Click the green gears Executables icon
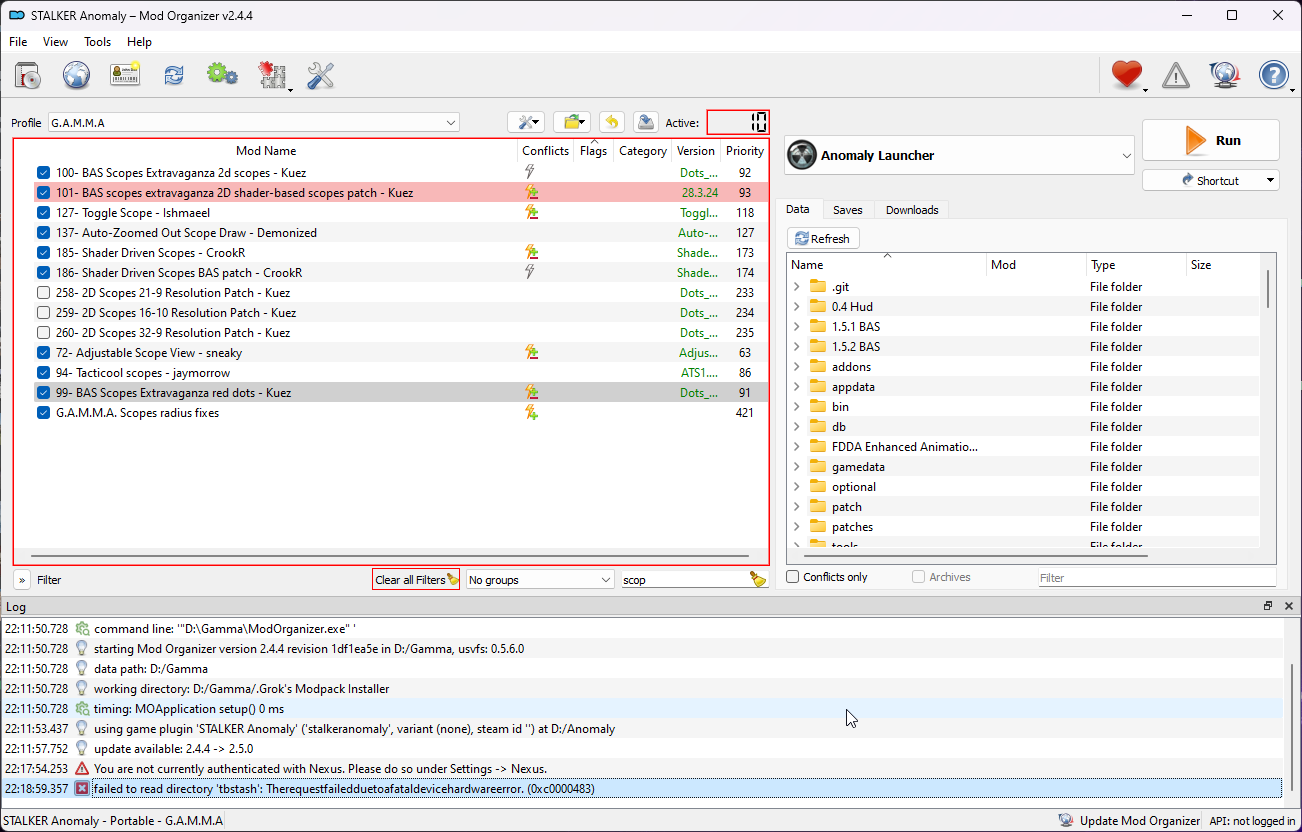Viewport: 1302px width, 832px height. [222, 76]
